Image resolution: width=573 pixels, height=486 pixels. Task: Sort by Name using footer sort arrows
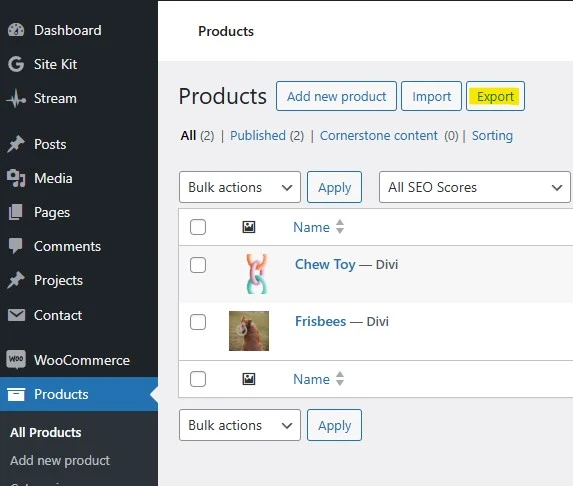coord(340,379)
